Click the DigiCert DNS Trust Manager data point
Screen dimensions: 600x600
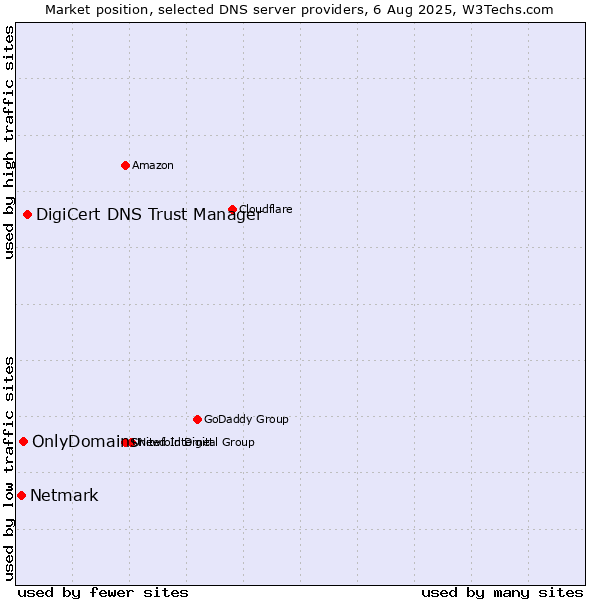click(x=27, y=214)
